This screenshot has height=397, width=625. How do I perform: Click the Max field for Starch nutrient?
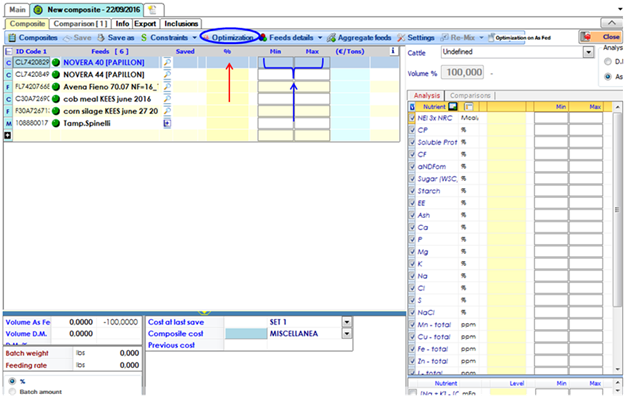point(586,191)
